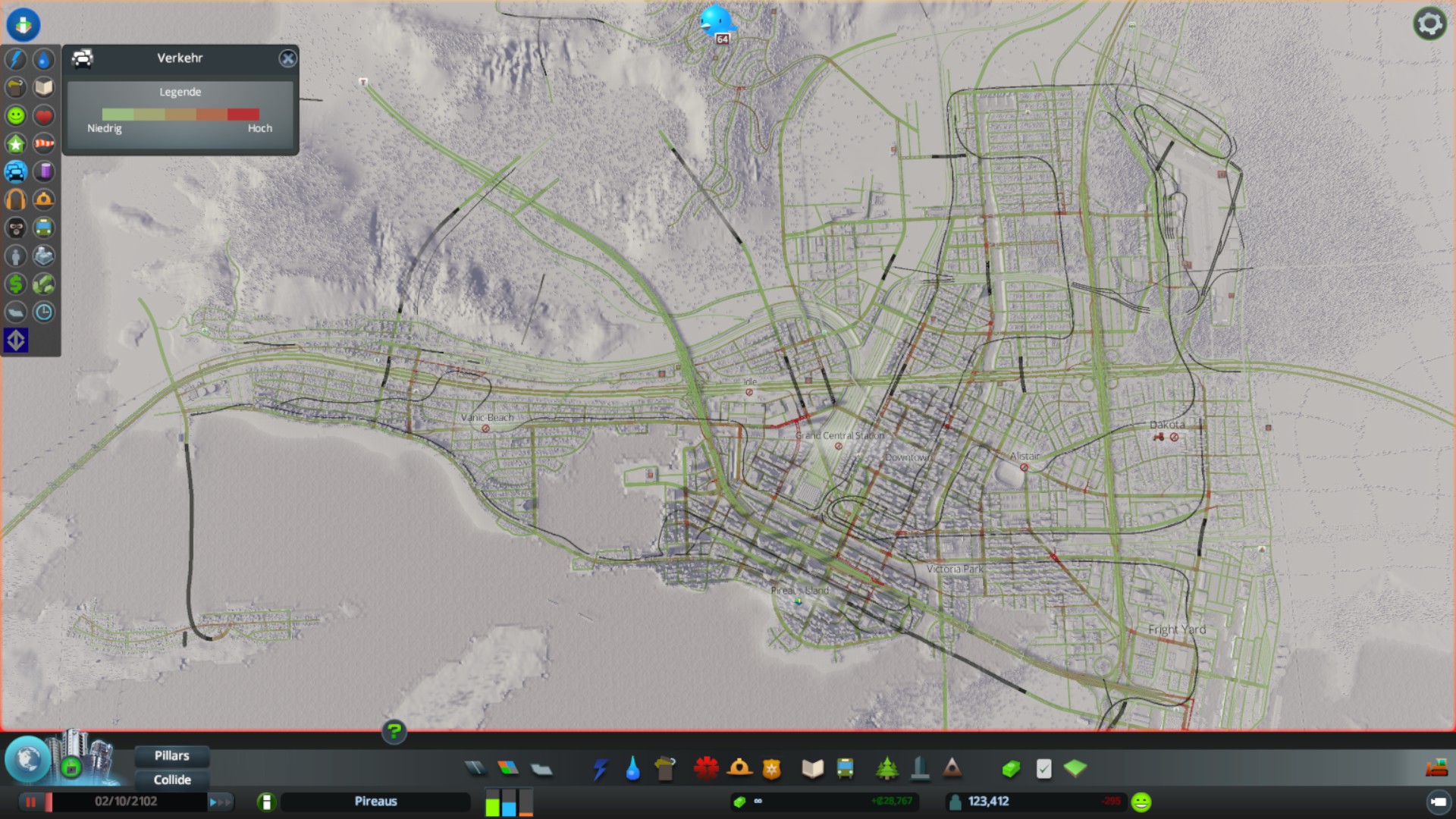
Task: Select the Crime info view icon
Action: 15,227
